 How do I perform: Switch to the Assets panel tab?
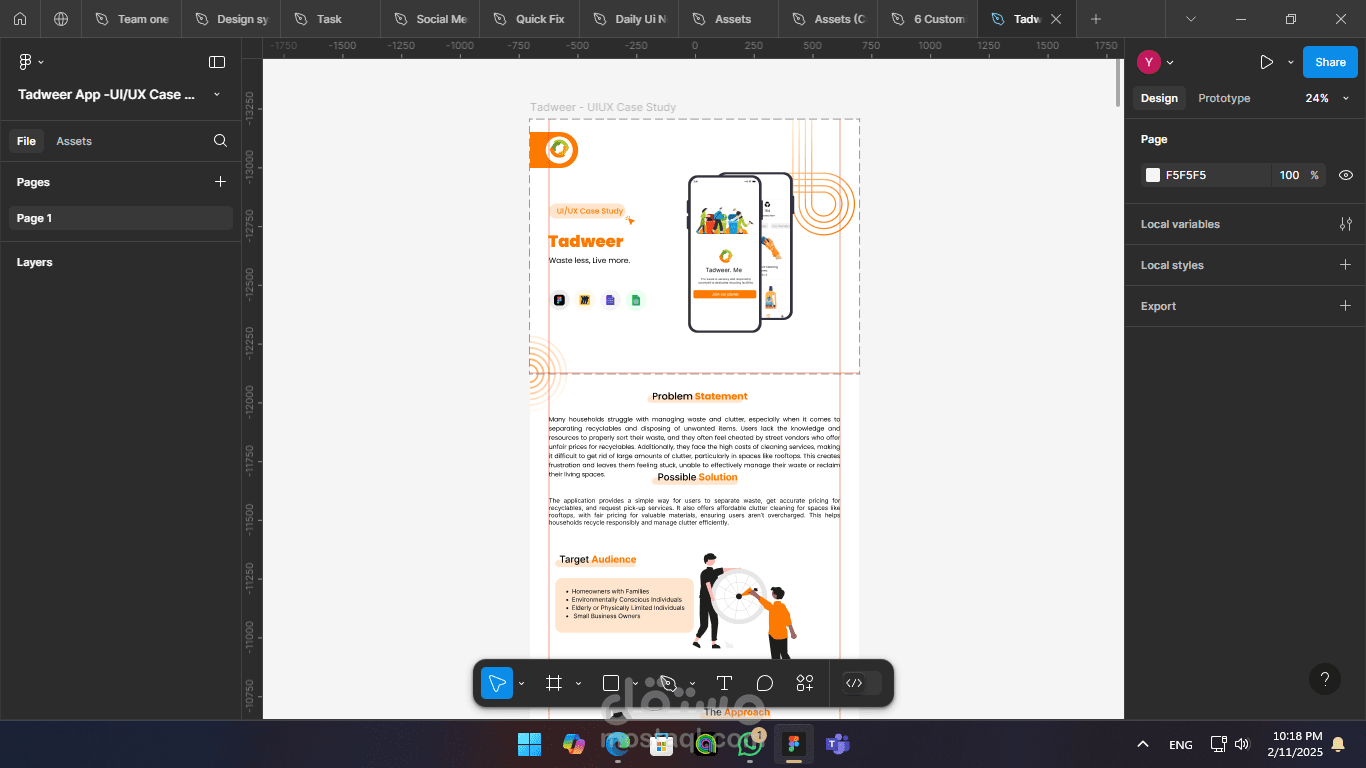point(74,141)
